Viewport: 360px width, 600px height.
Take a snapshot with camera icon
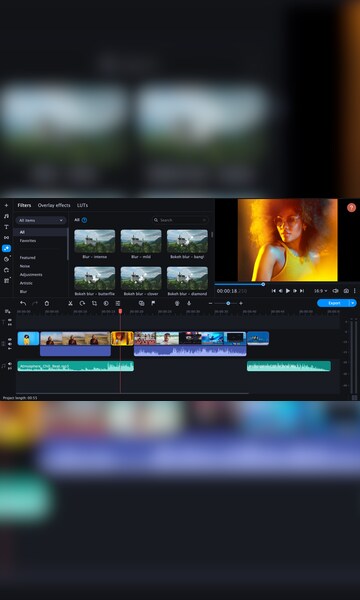(346, 291)
